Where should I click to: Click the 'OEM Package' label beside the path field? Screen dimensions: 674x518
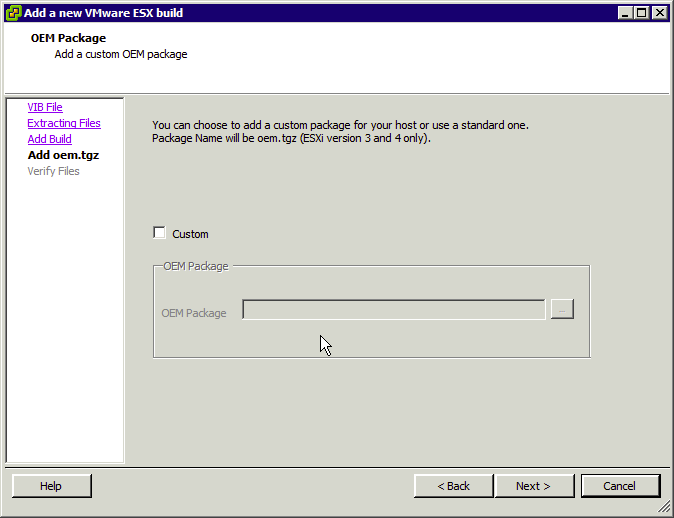(x=194, y=313)
